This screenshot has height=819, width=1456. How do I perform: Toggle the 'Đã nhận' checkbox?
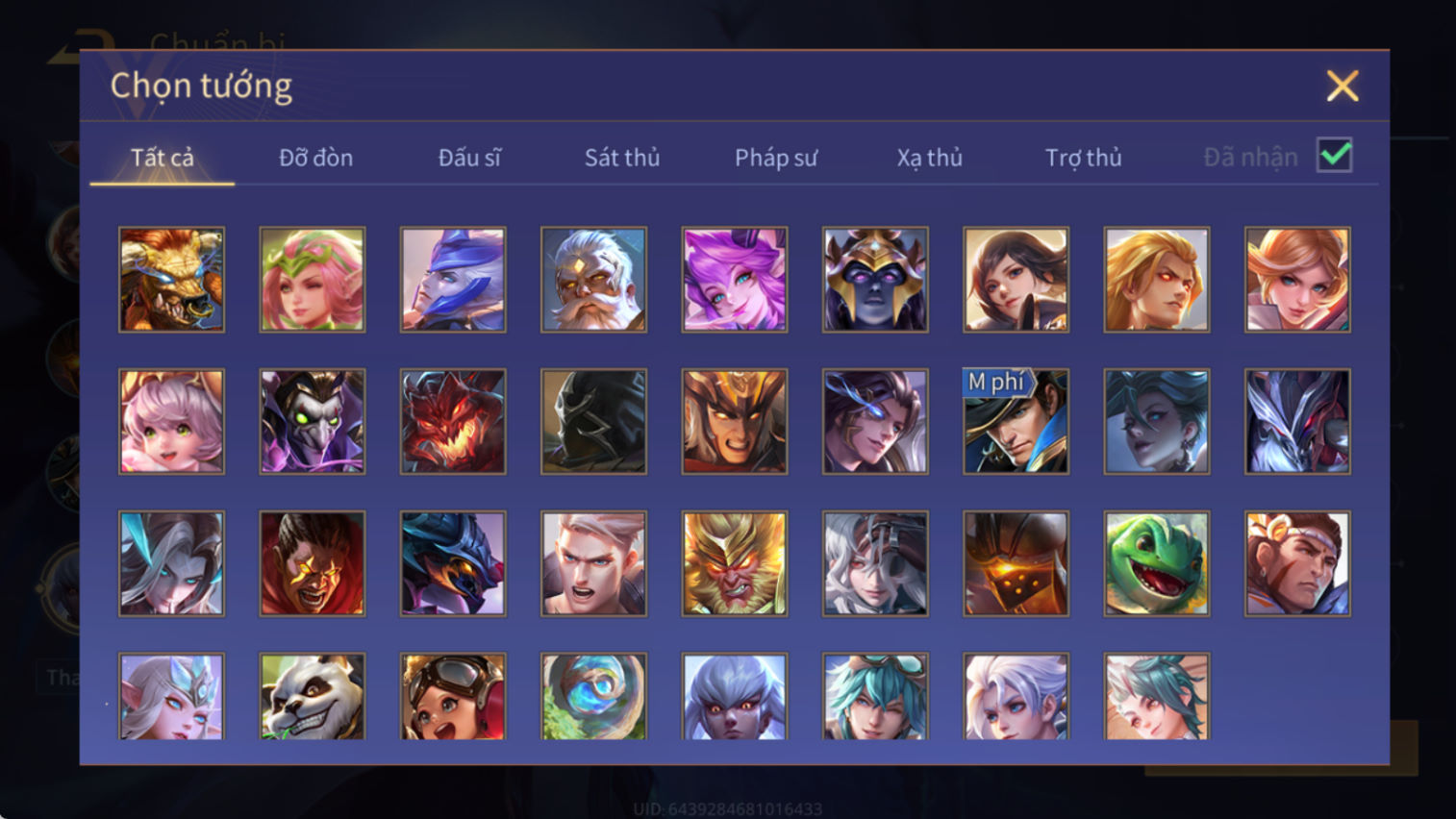coord(1335,156)
